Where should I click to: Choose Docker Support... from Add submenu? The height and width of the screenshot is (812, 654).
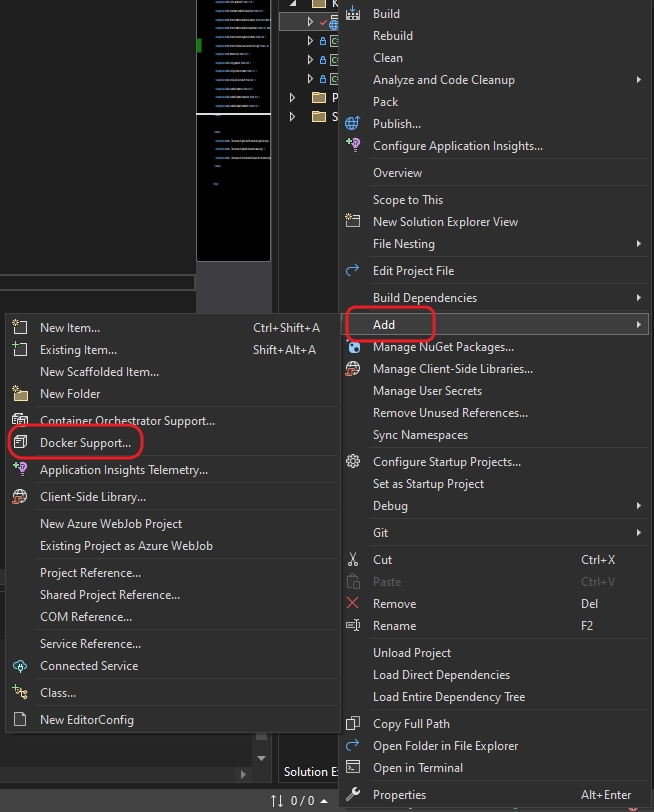[x=85, y=442]
